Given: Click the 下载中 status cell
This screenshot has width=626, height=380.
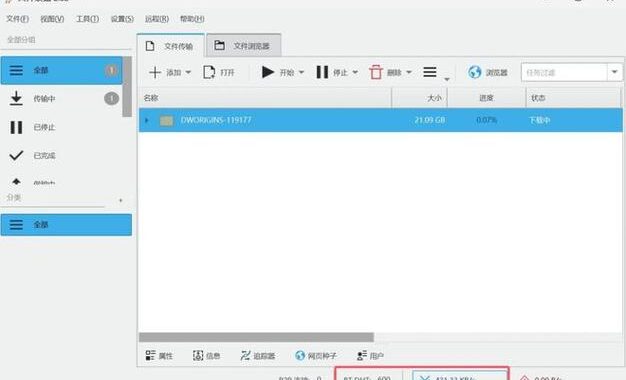Looking at the screenshot, I should pos(540,120).
